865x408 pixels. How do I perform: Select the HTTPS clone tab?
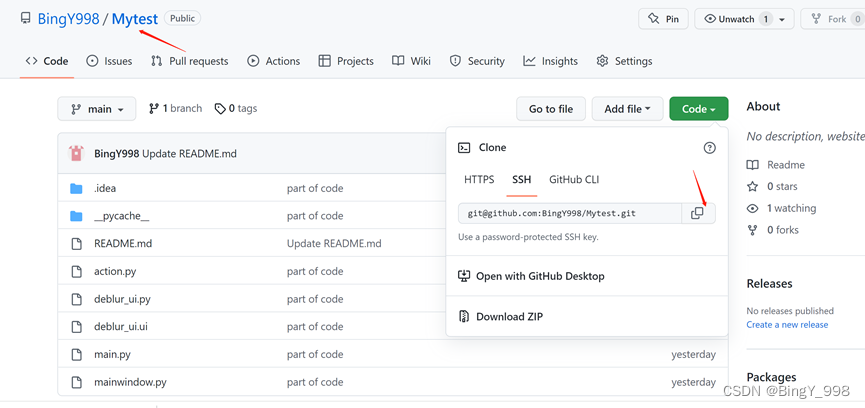(479, 180)
